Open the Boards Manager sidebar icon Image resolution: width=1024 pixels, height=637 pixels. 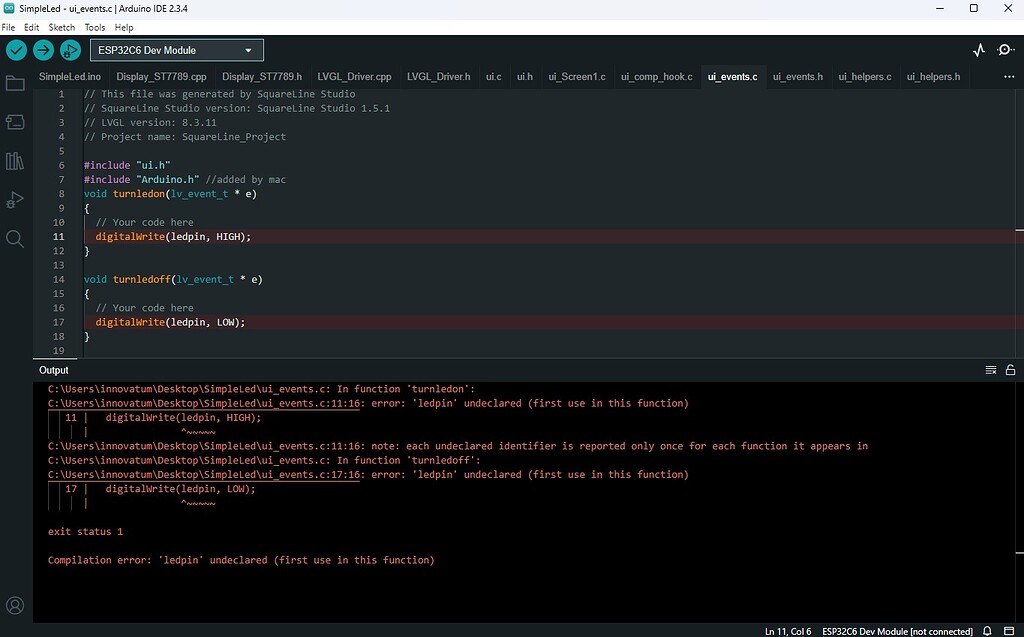pyautogui.click(x=14, y=122)
